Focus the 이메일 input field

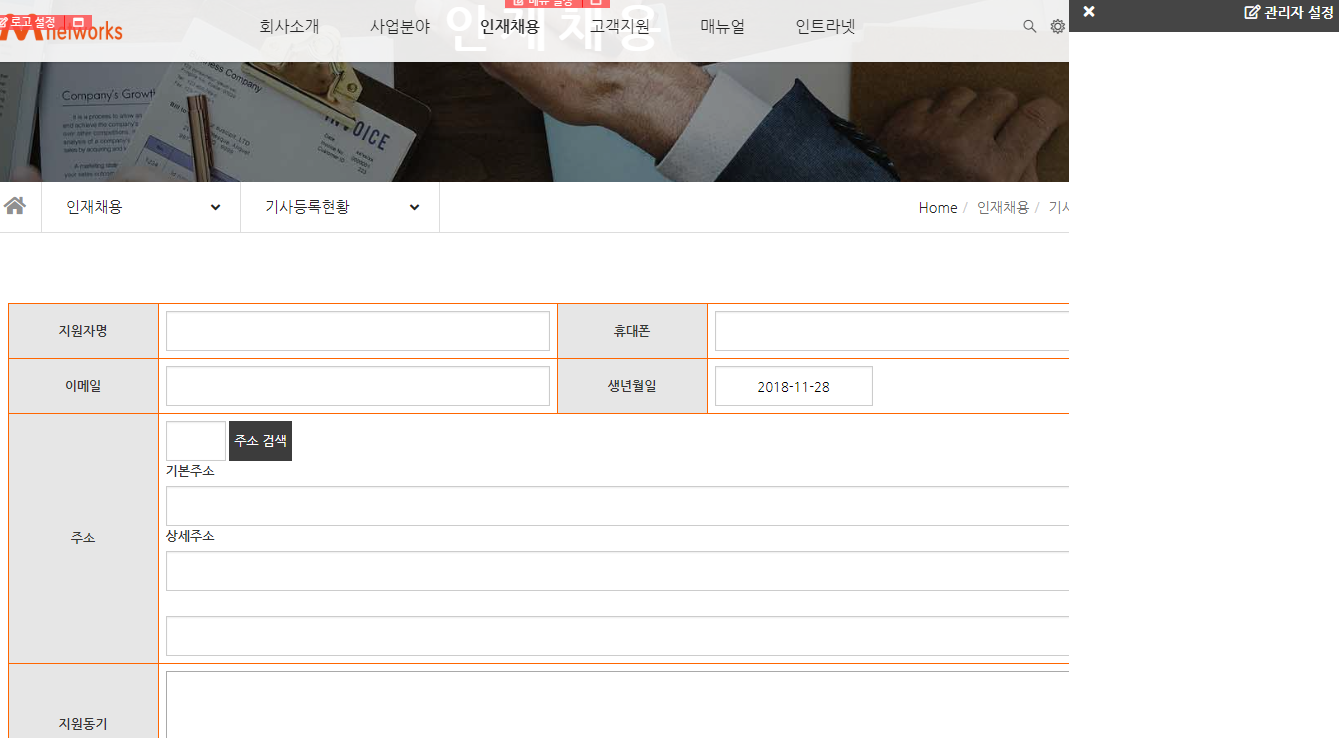click(358, 386)
